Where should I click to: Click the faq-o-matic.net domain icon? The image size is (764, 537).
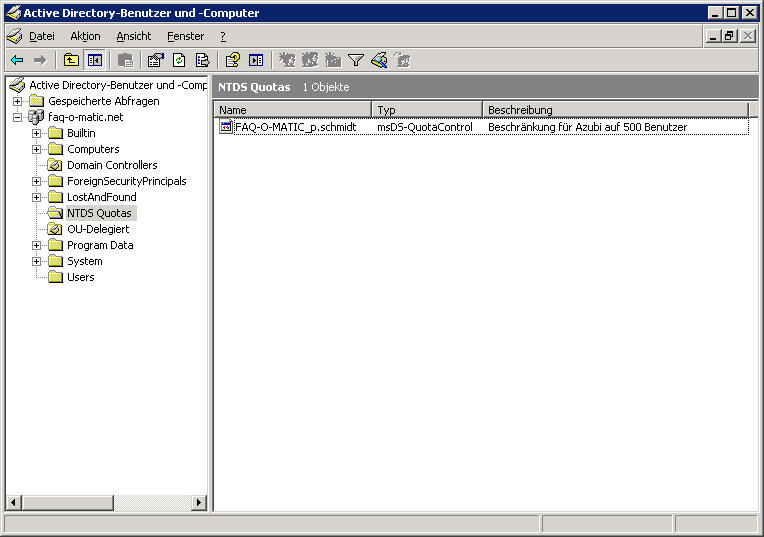click(x=36, y=117)
